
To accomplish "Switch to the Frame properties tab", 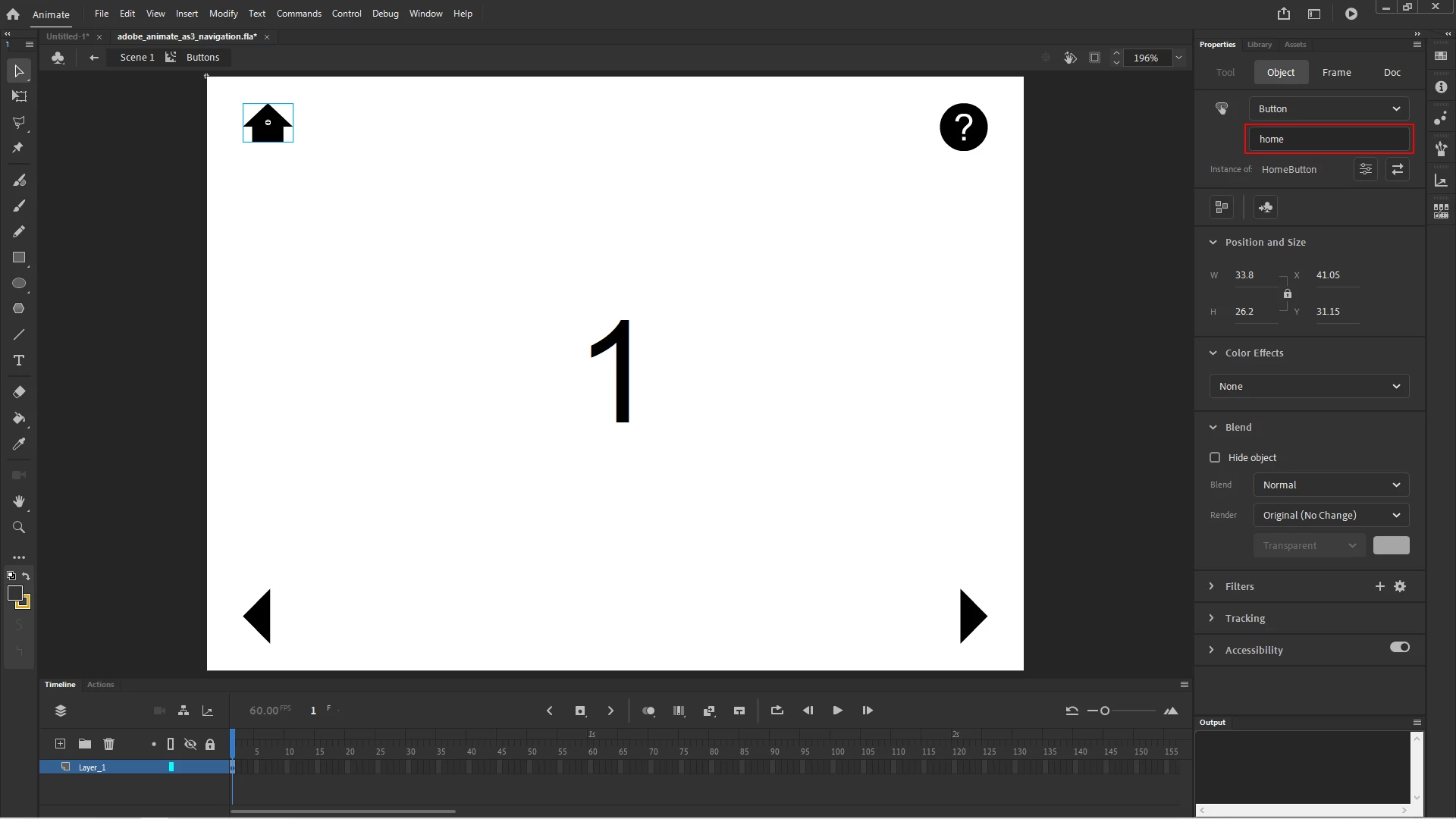I will [1336, 72].
